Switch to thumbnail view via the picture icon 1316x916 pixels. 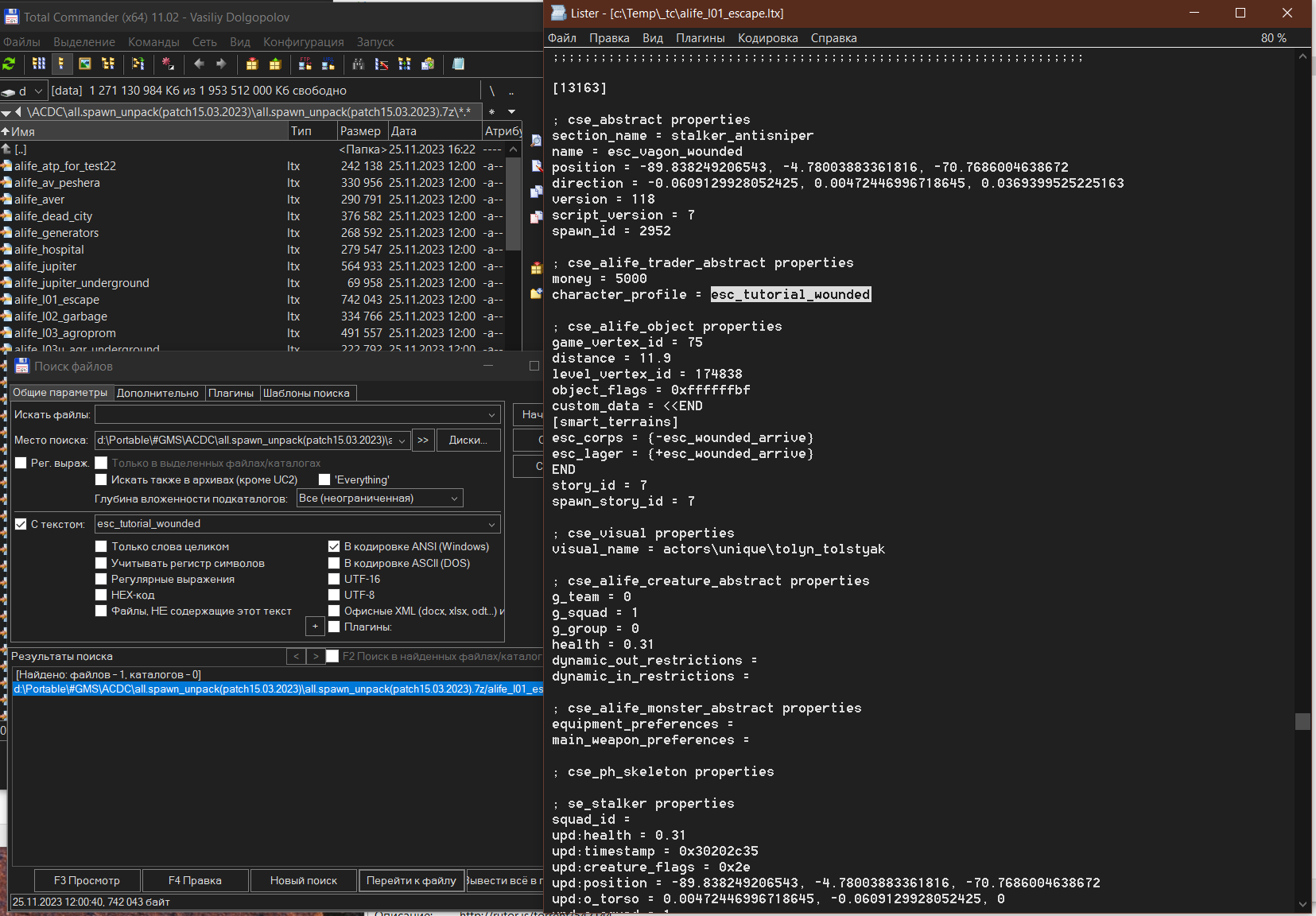84,64
